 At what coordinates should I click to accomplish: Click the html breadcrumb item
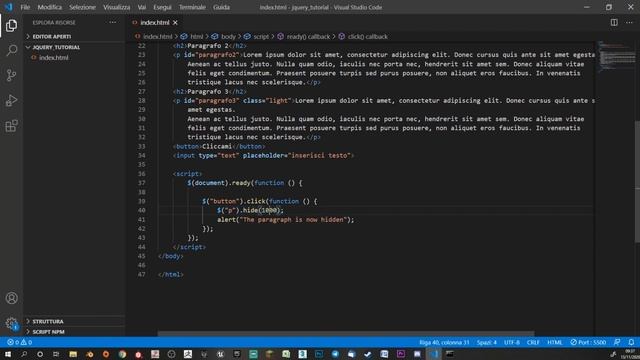click(x=196, y=37)
